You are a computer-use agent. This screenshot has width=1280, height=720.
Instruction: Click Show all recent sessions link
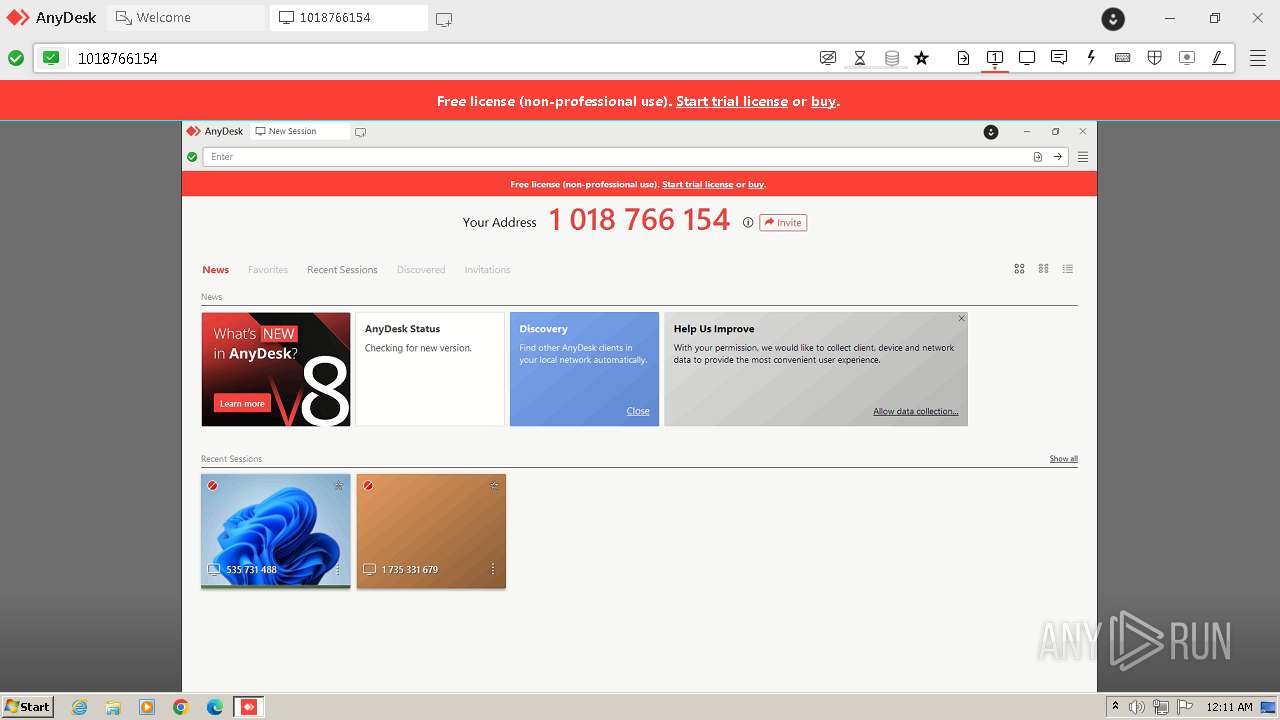click(1063, 459)
